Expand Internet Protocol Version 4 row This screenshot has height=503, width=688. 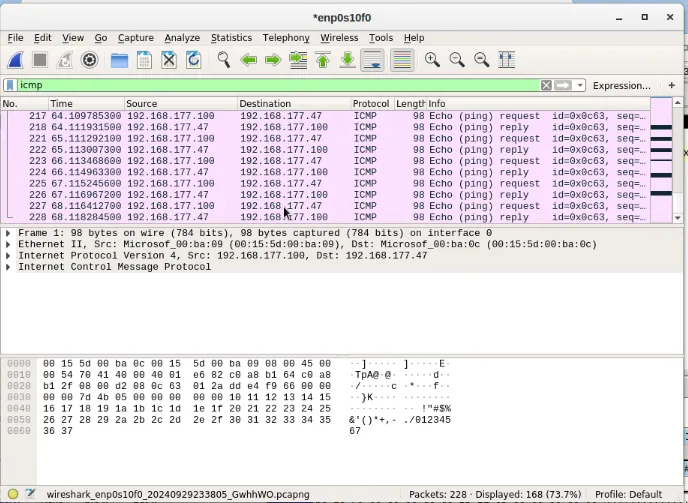pyautogui.click(x=8, y=256)
